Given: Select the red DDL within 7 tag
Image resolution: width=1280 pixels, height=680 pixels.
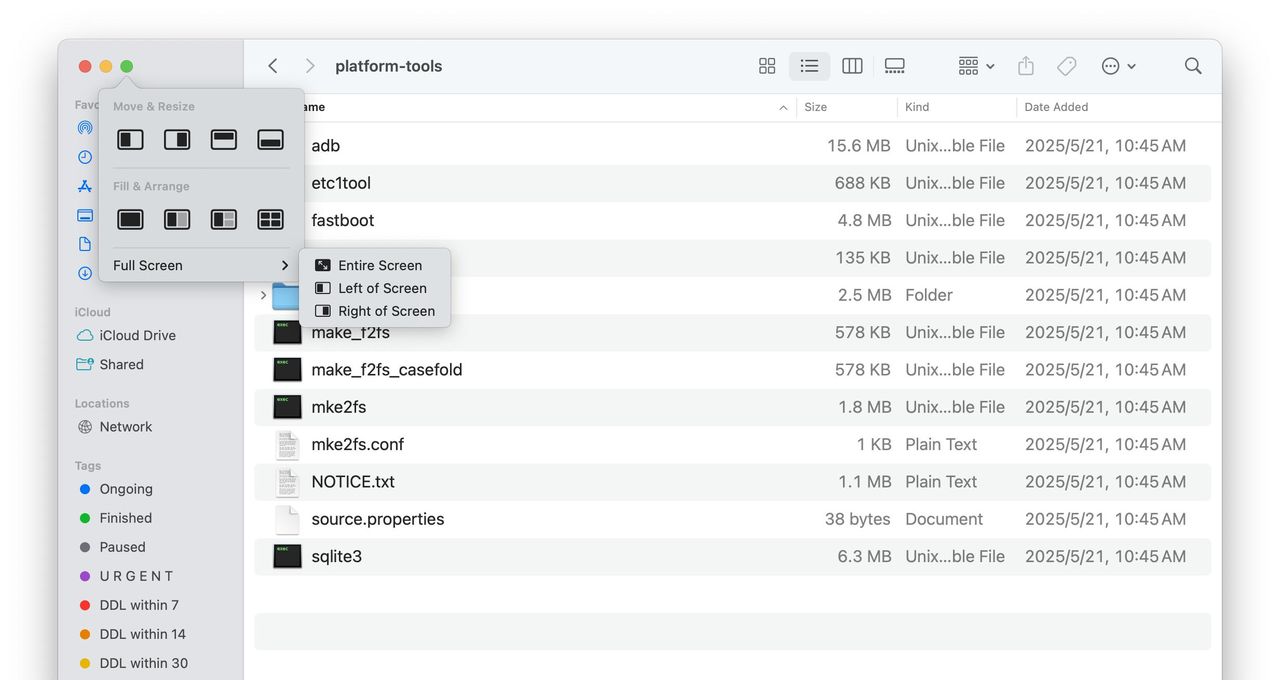Looking at the screenshot, I should pos(138,605).
